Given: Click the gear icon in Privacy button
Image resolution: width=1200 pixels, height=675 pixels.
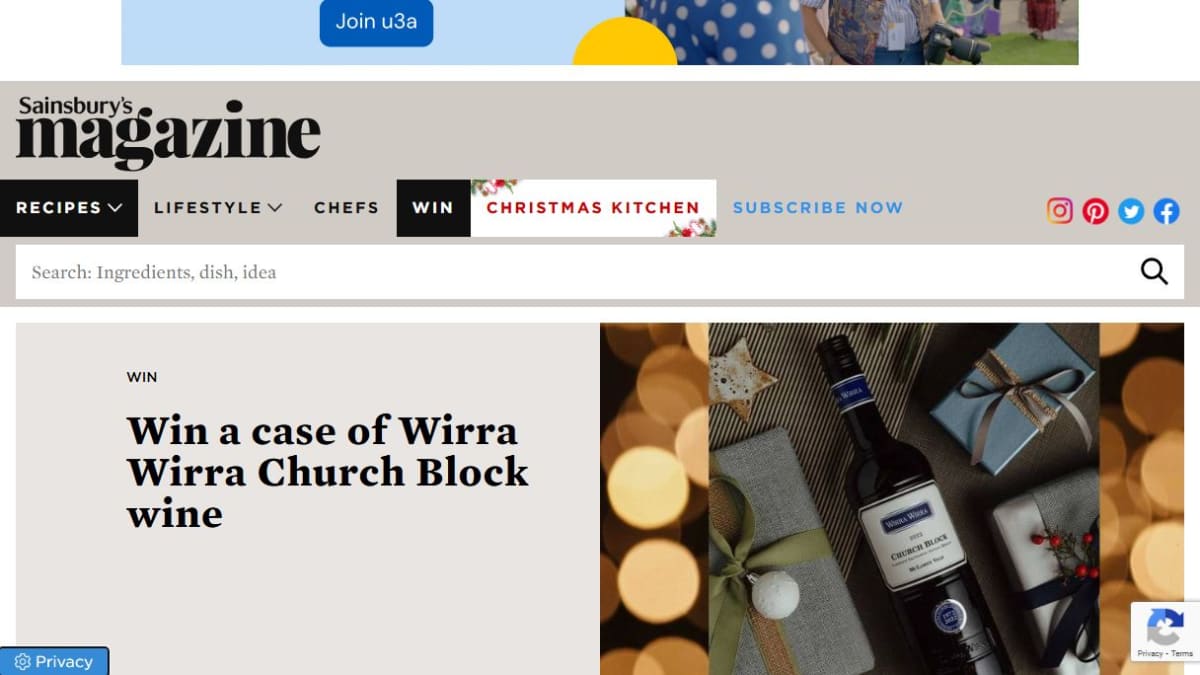Looking at the screenshot, I should [23, 662].
